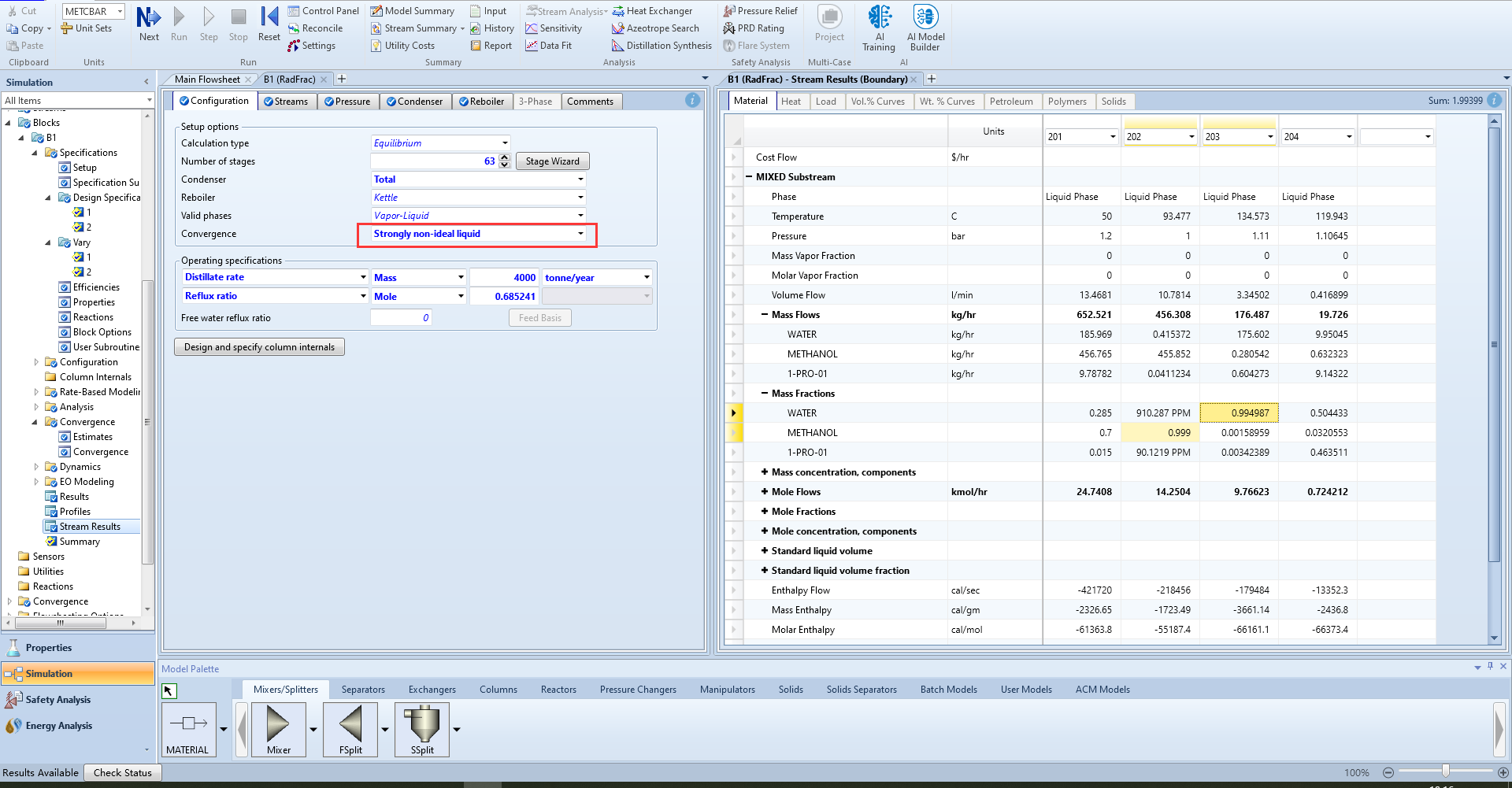Launch AI Model Builder

[x=925, y=28]
